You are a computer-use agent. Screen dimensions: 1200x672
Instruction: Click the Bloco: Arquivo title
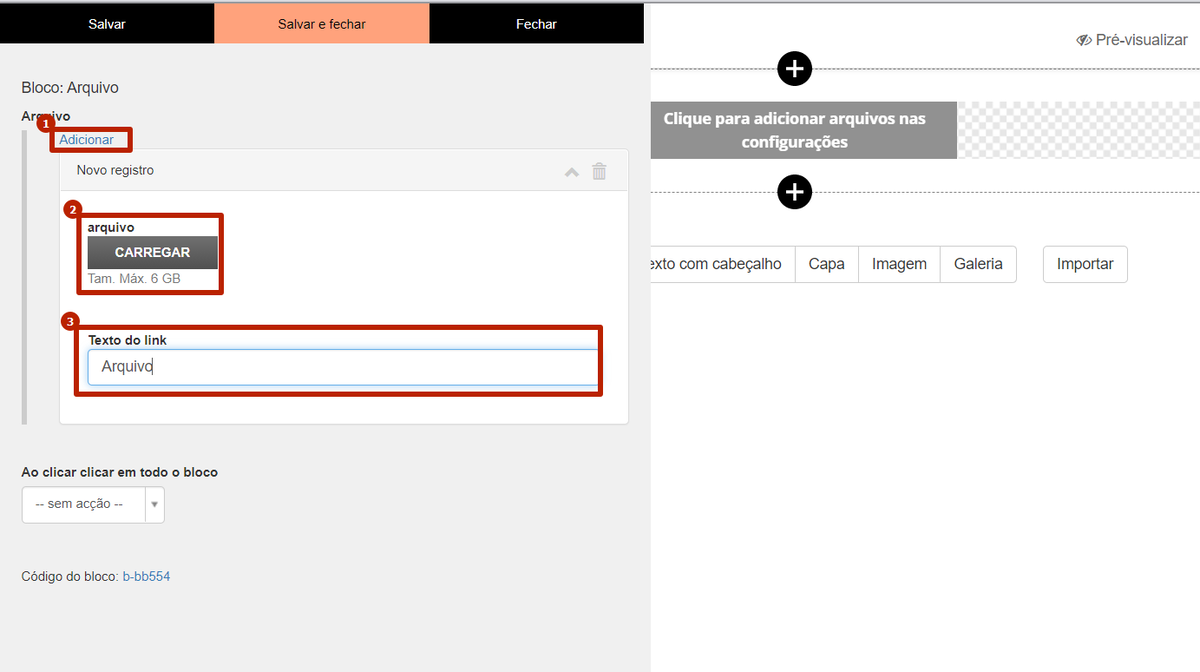70,88
